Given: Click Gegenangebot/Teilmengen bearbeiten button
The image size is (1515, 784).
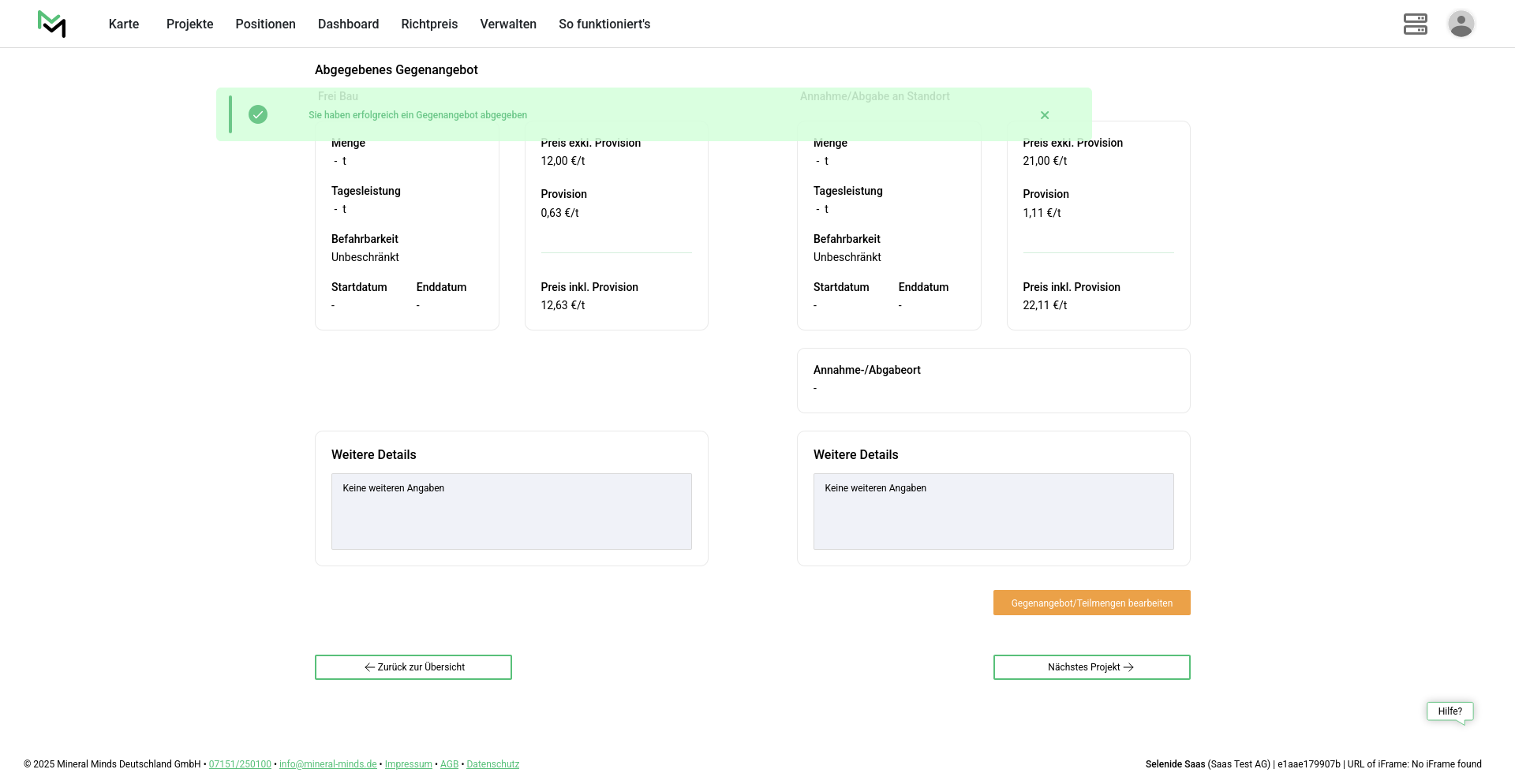Looking at the screenshot, I should pyautogui.click(x=1091, y=603).
